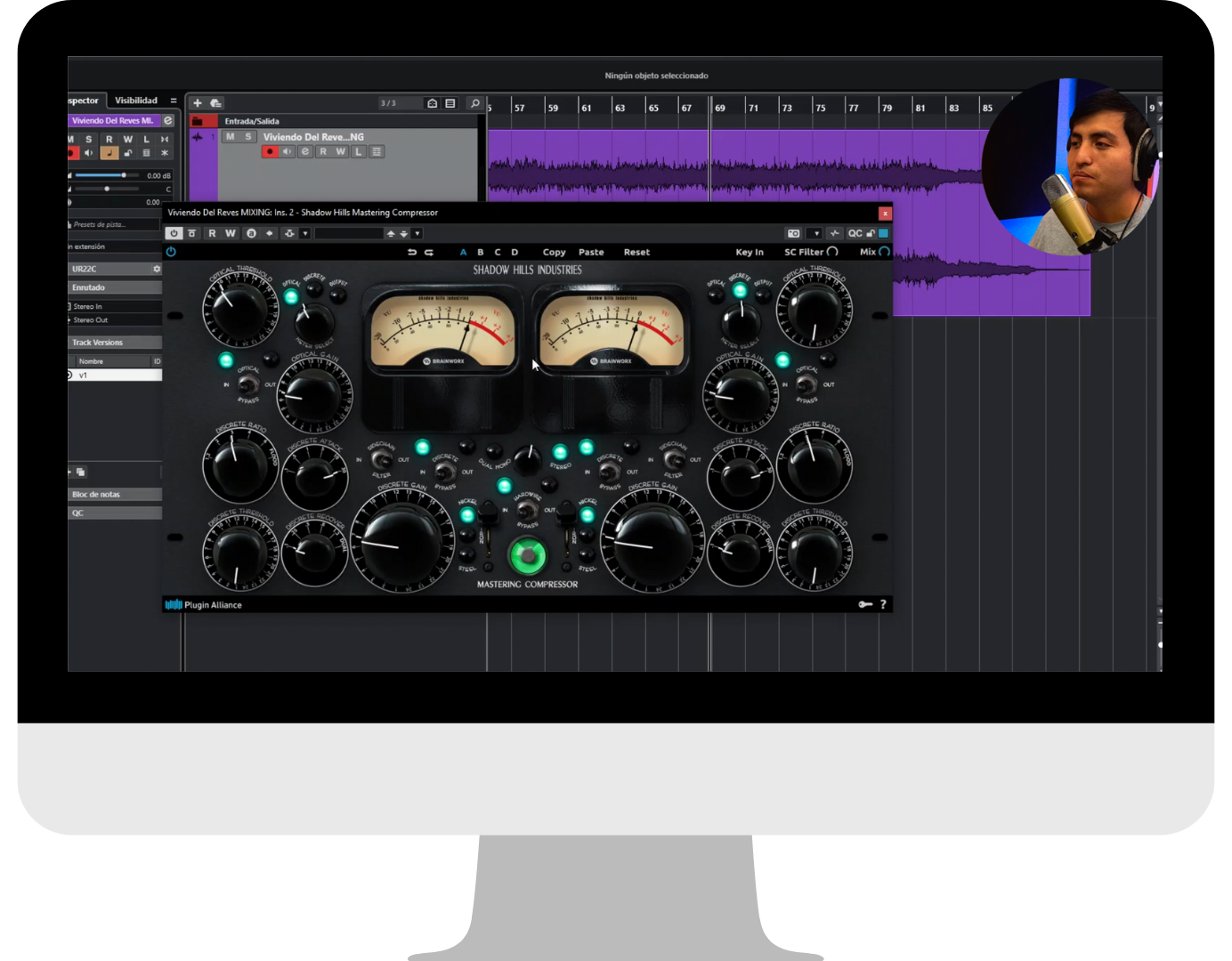Flip the right Optical Bypass switch
Viewport: 1232px width, 961px height.
point(806,384)
